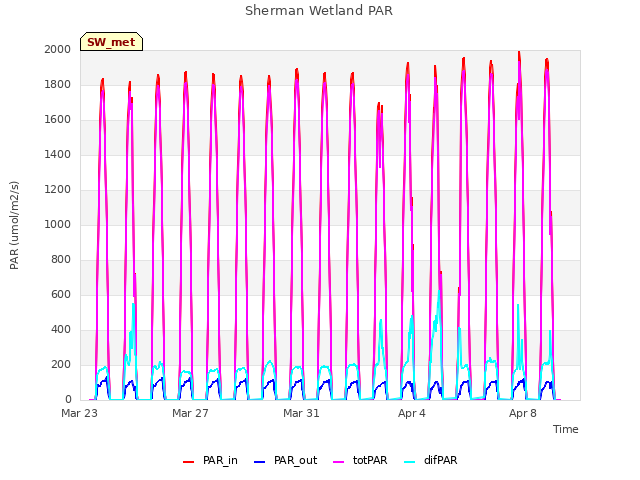Viewport: 640px width, 480px height.
Task: Click the Mar 31 x-axis tick label
Action: click(x=301, y=413)
